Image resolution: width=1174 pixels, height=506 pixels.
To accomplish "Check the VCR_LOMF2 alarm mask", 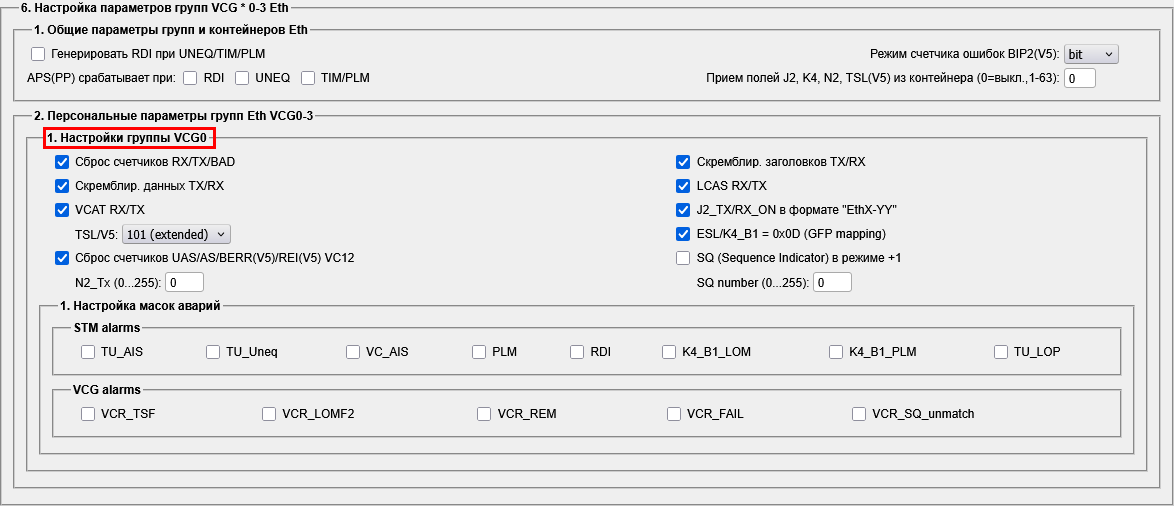I will 269,414.
